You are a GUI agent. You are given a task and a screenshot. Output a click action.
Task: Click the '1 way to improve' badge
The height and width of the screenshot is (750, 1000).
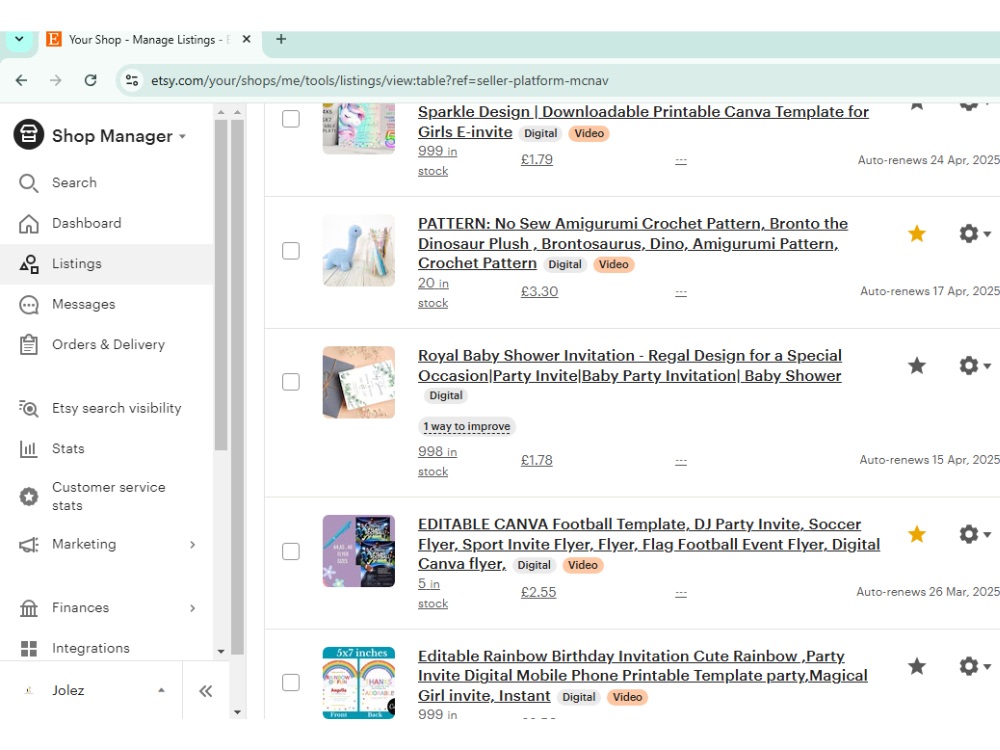pos(467,427)
